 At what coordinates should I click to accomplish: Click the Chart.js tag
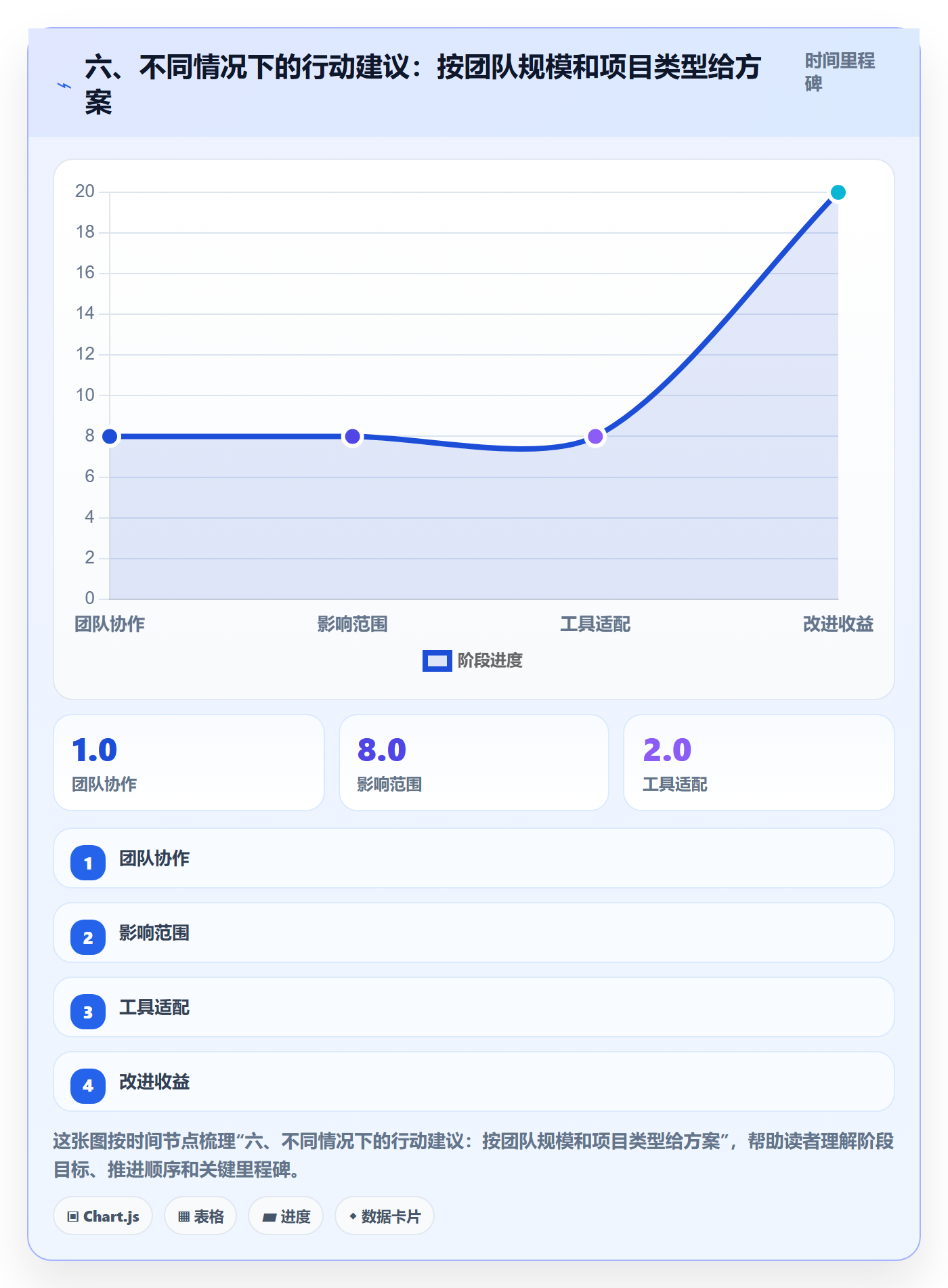pyautogui.click(x=103, y=1216)
